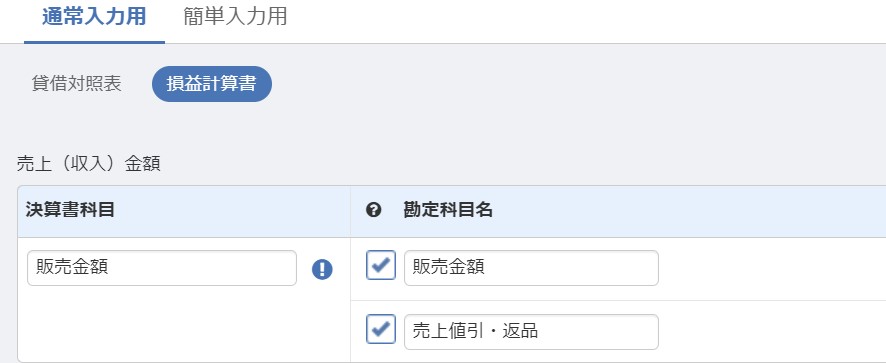886x363 pixels.
Task: Click the 勘定科目名 column header text
Action: pyautogui.click(x=448, y=210)
